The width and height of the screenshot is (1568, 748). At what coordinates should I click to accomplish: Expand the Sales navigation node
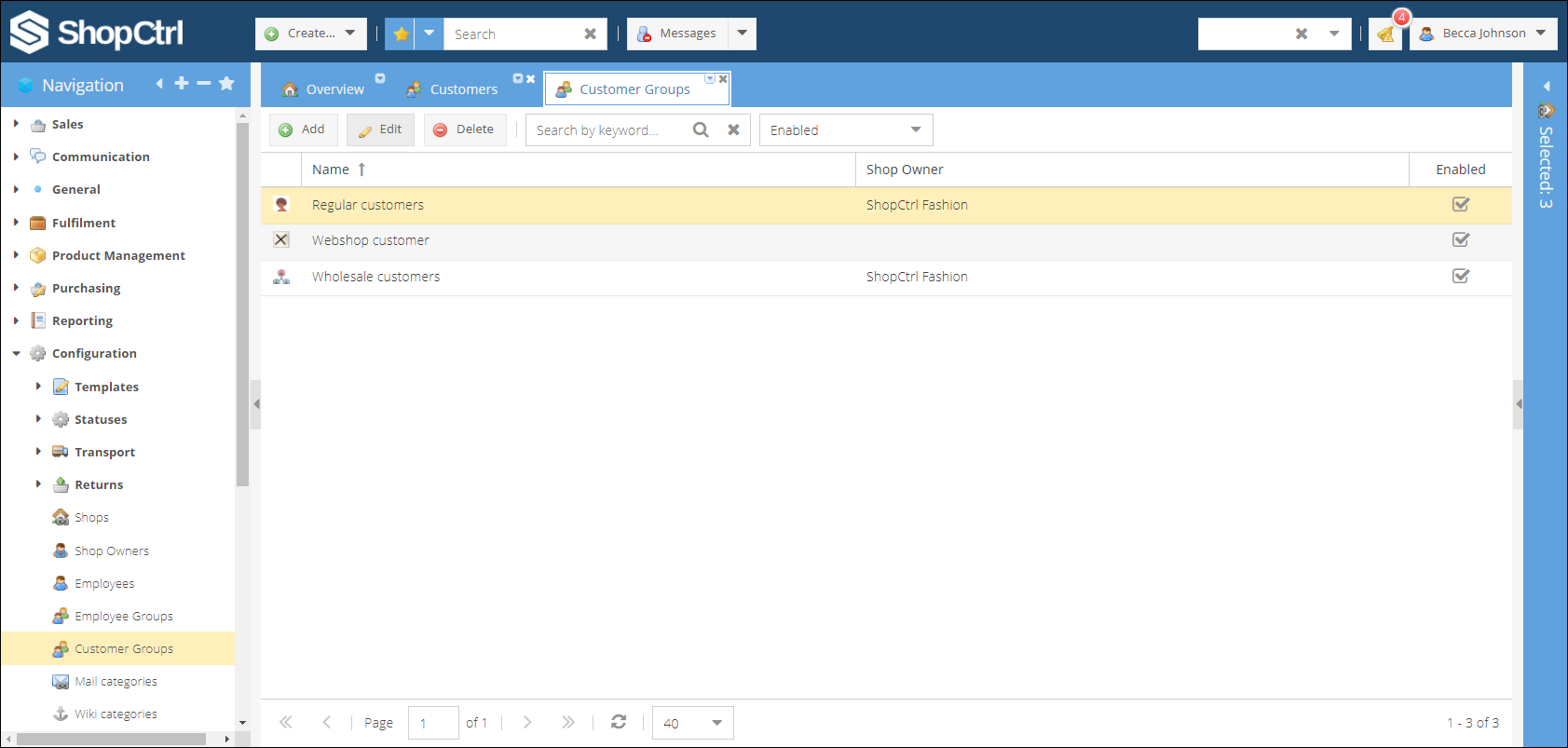16,124
